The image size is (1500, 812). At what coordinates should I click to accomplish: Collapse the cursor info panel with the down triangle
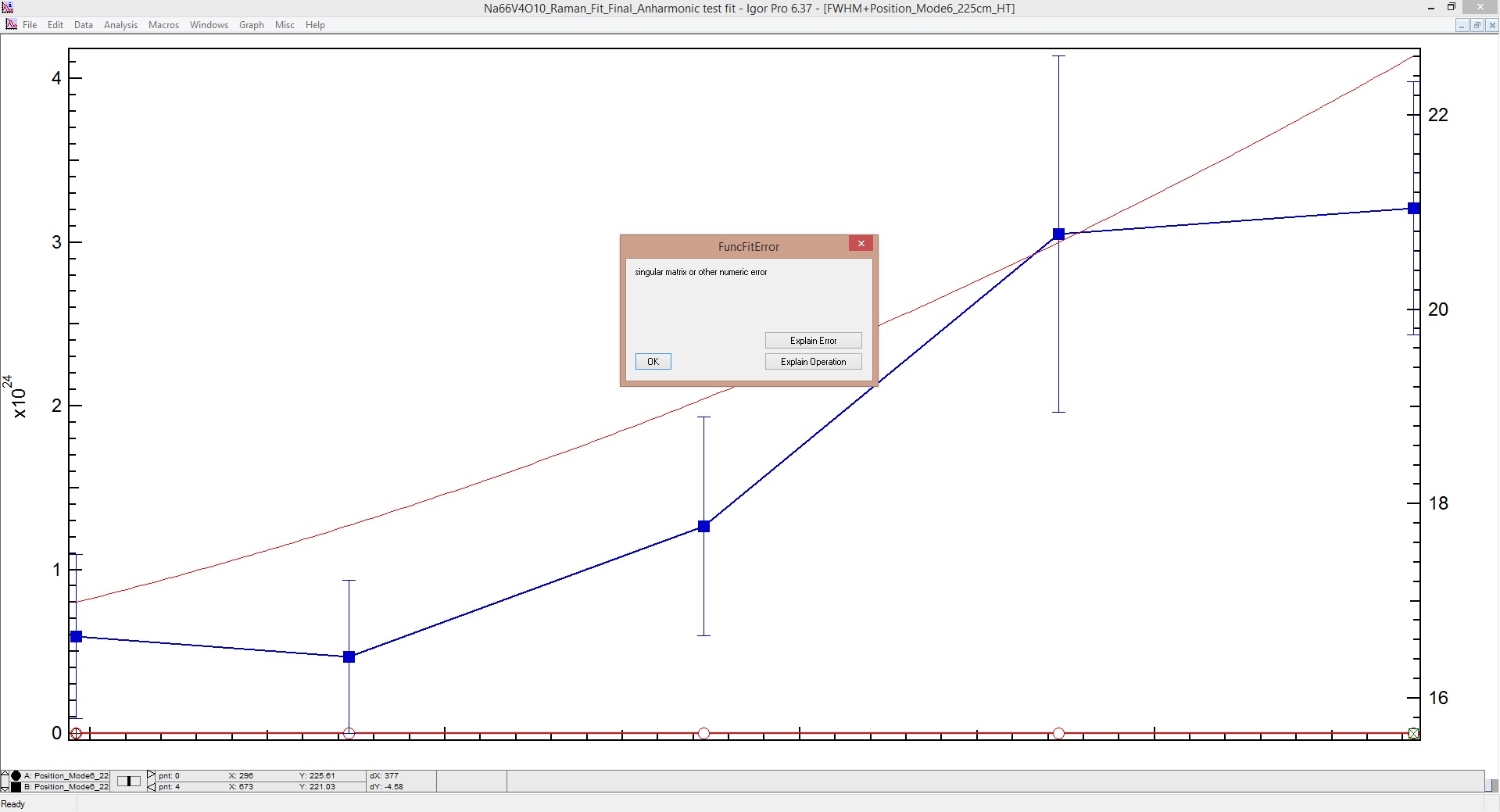[5, 789]
